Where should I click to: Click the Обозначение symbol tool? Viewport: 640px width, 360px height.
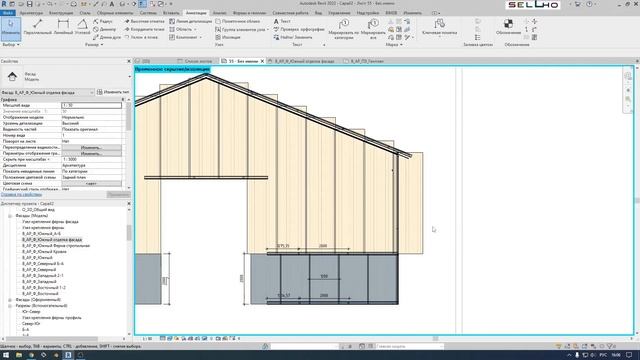point(508,27)
